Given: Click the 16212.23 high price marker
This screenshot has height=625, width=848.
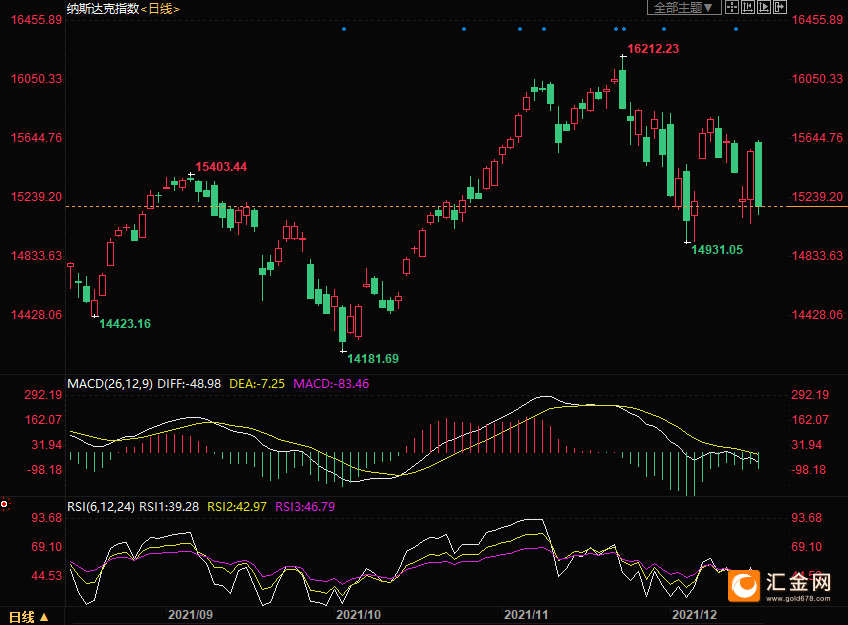Looking at the screenshot, I should click(x=653, y=49).
